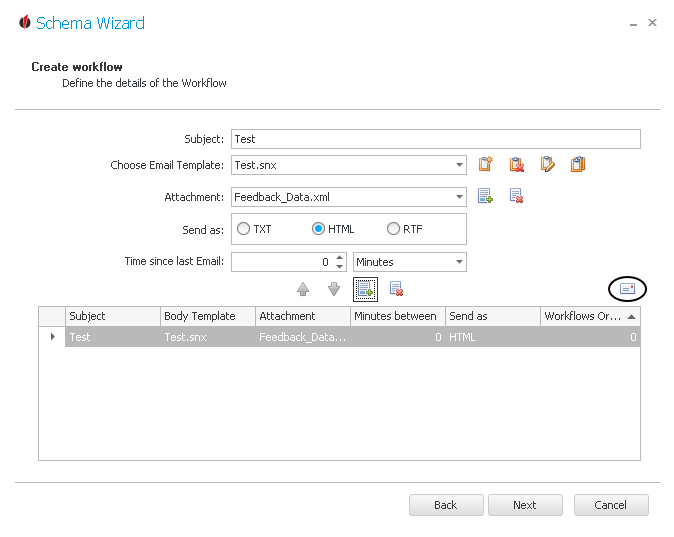674x537 pixels.
Task: Click the Schema Wizard flame logo
Action: coord(25,22)
